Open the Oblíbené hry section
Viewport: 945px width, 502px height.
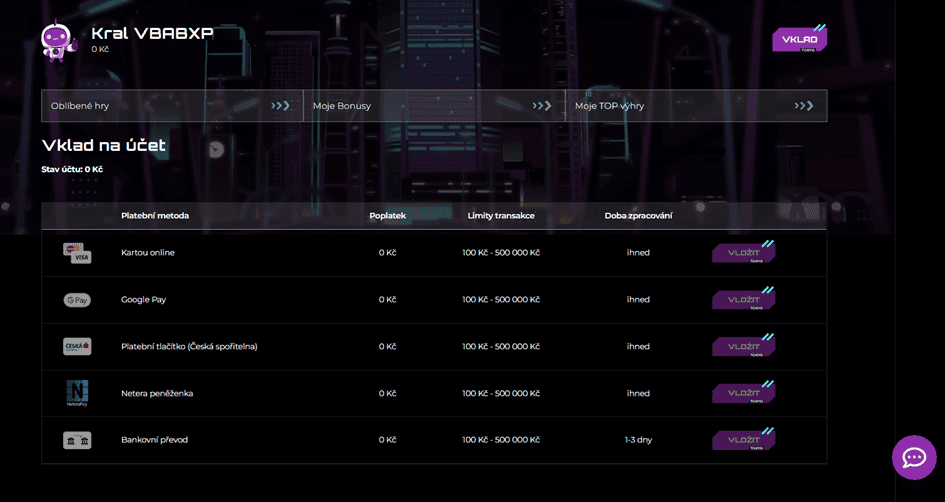click(172, 106)
